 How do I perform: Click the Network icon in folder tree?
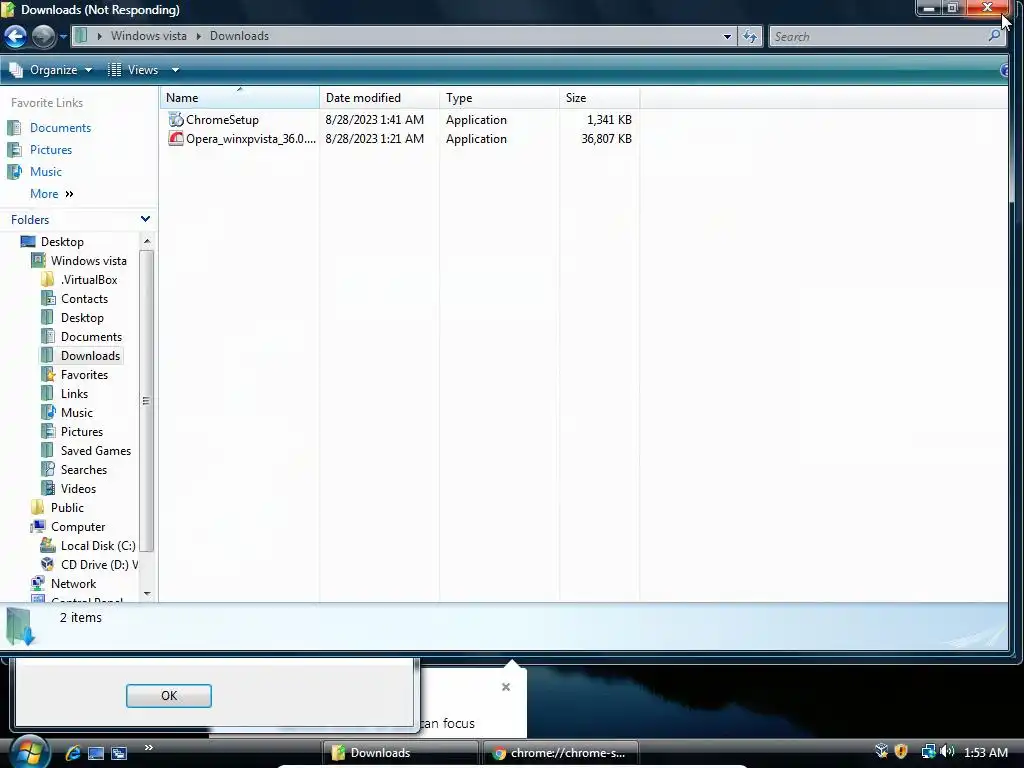(39, 583)
